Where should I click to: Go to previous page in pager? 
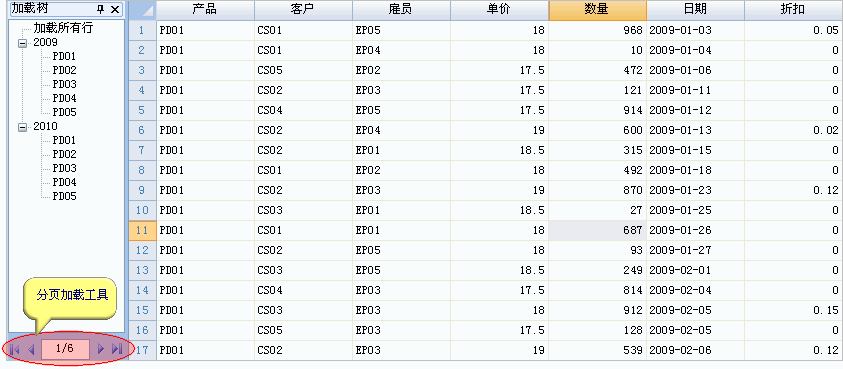(31, 349)
